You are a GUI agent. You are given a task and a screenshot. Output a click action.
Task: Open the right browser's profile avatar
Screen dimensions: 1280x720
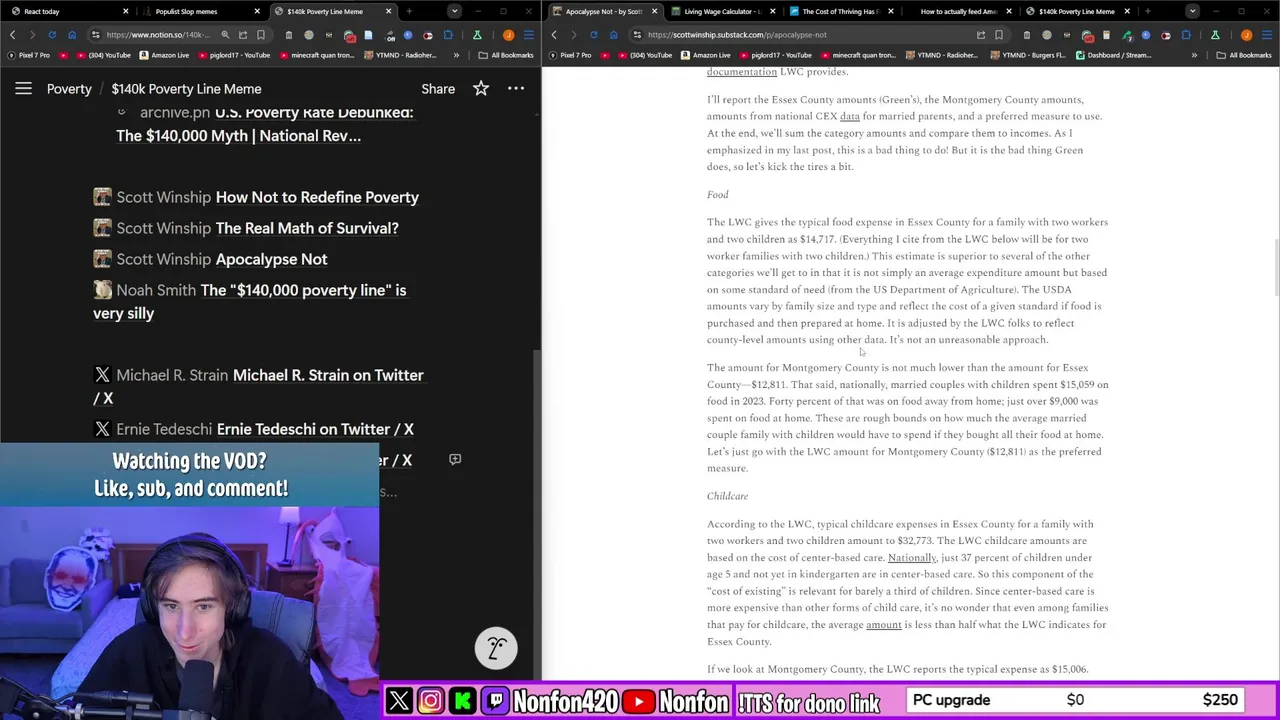coord(1246,34)
